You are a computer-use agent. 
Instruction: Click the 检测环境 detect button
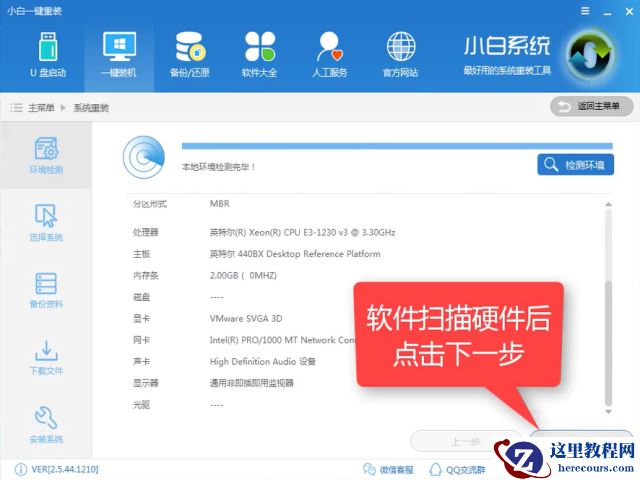pos(575,165)
